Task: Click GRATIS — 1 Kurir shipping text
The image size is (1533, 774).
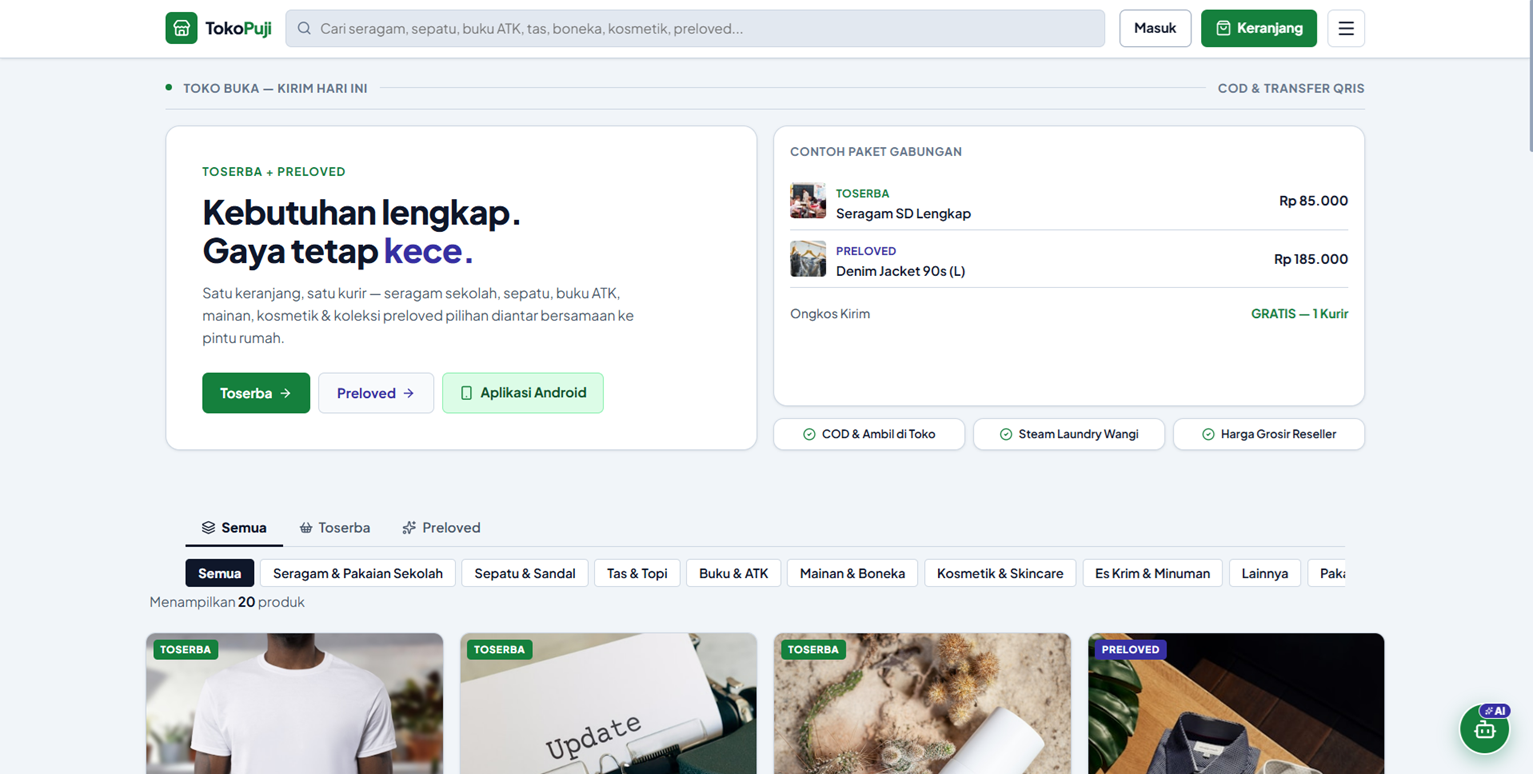Action: coord(1299,314)
